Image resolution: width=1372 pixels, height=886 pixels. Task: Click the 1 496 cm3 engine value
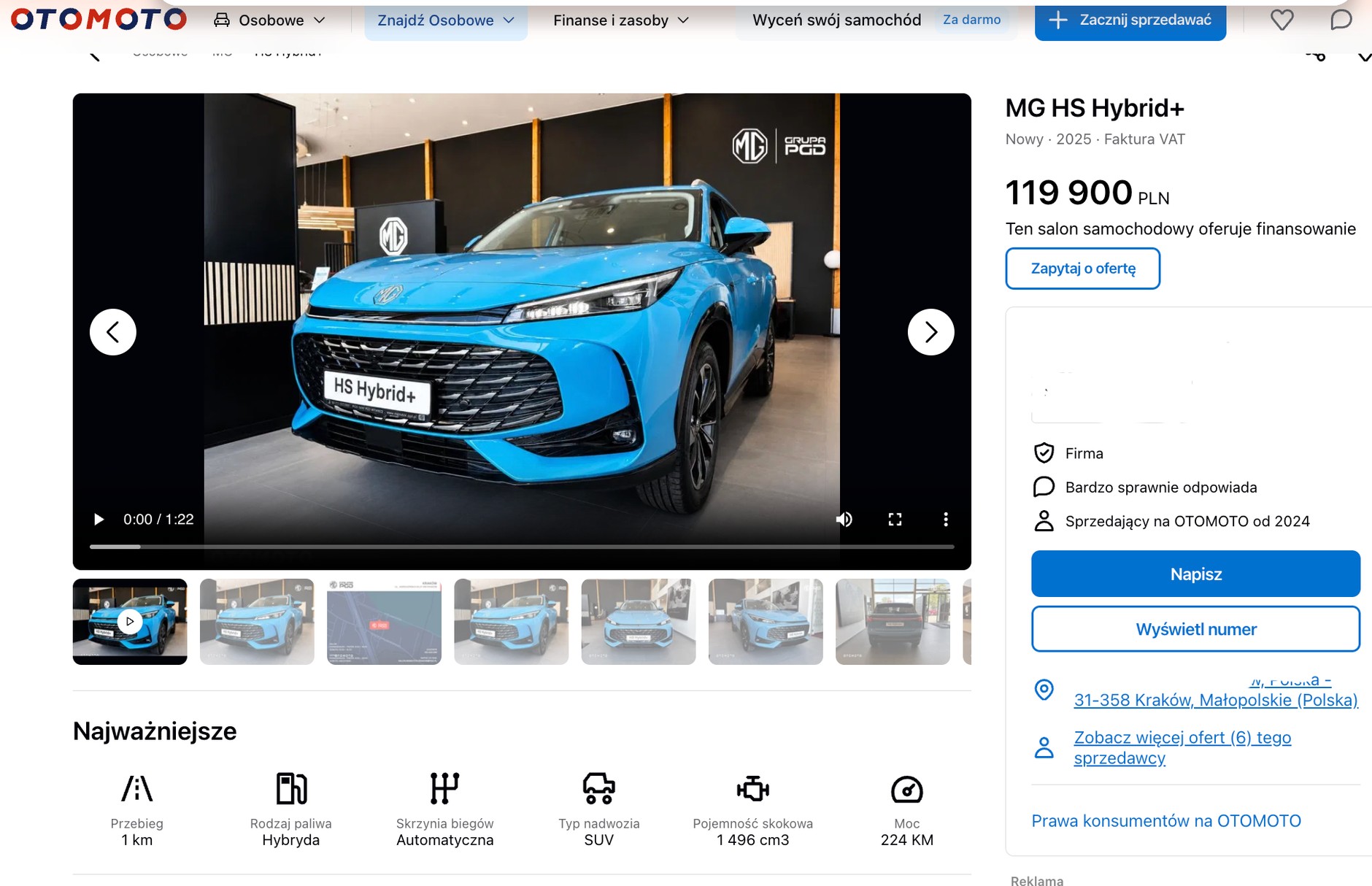pyautogui.click(x=753, y=840)
